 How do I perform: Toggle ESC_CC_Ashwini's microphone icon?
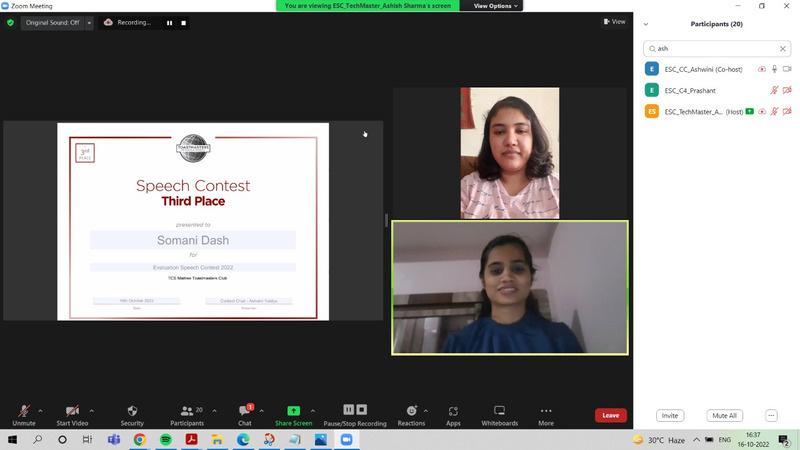click(774, 69)
